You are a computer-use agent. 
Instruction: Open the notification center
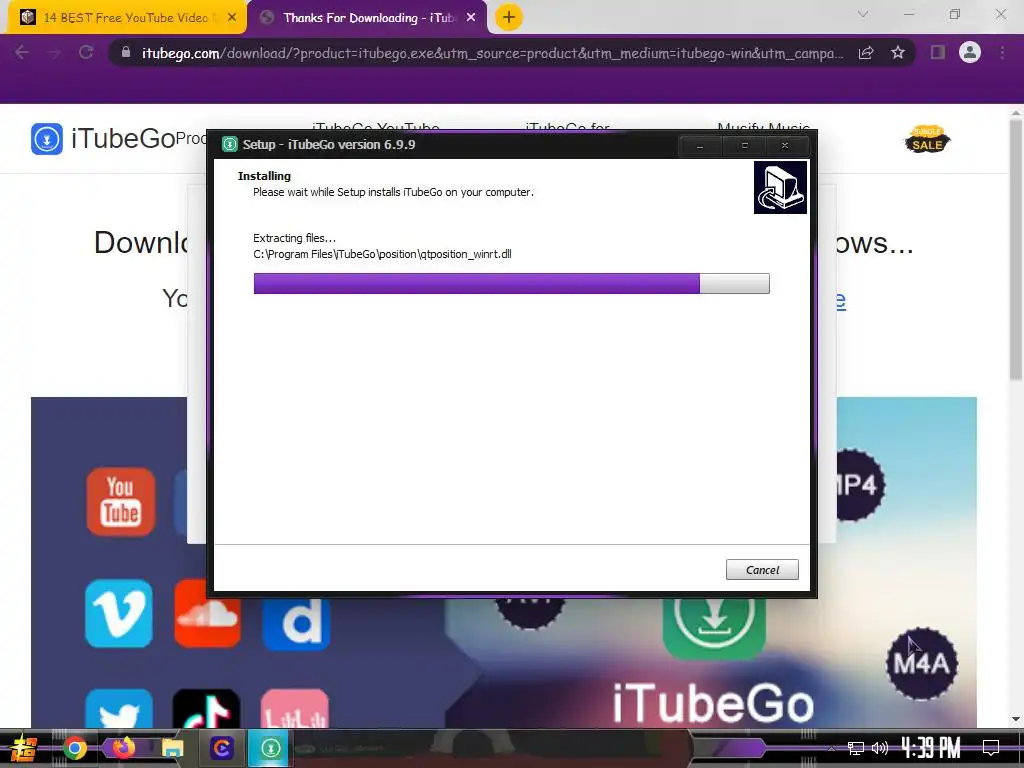tap(991, 748)
